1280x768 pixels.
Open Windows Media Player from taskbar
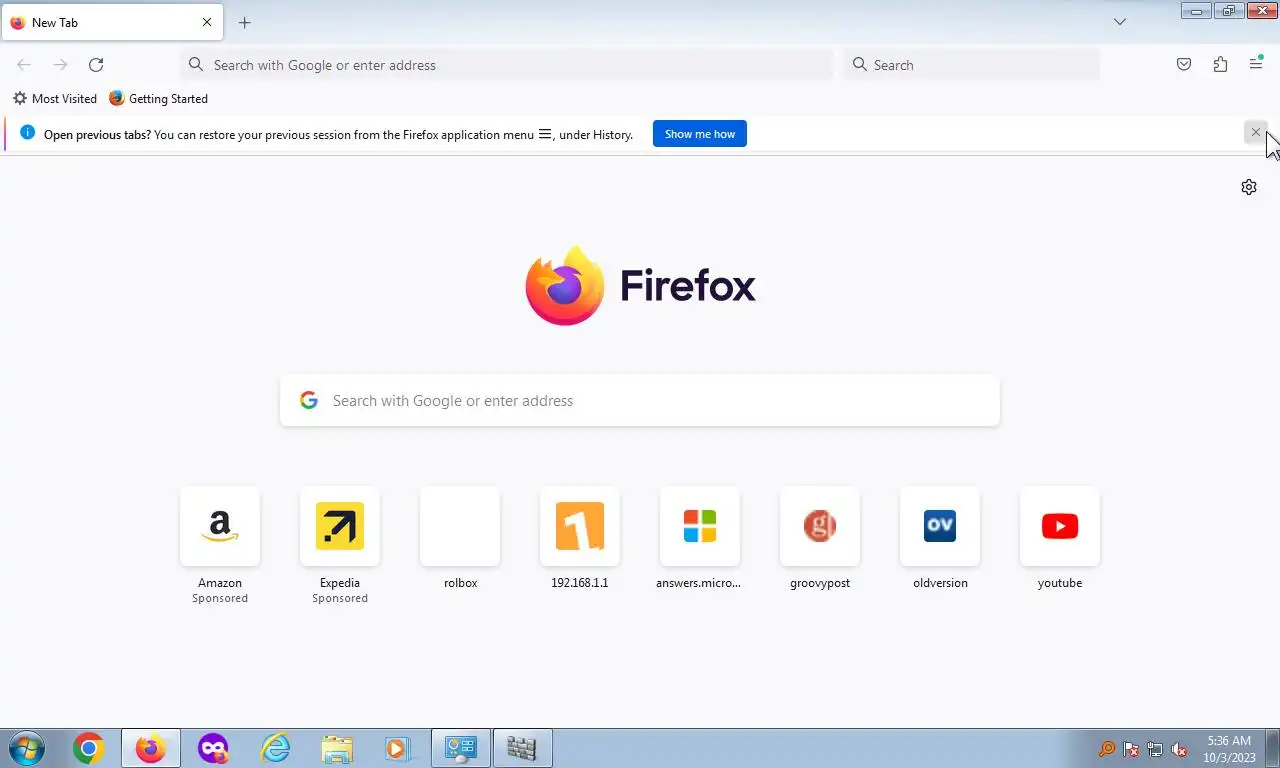397,748
